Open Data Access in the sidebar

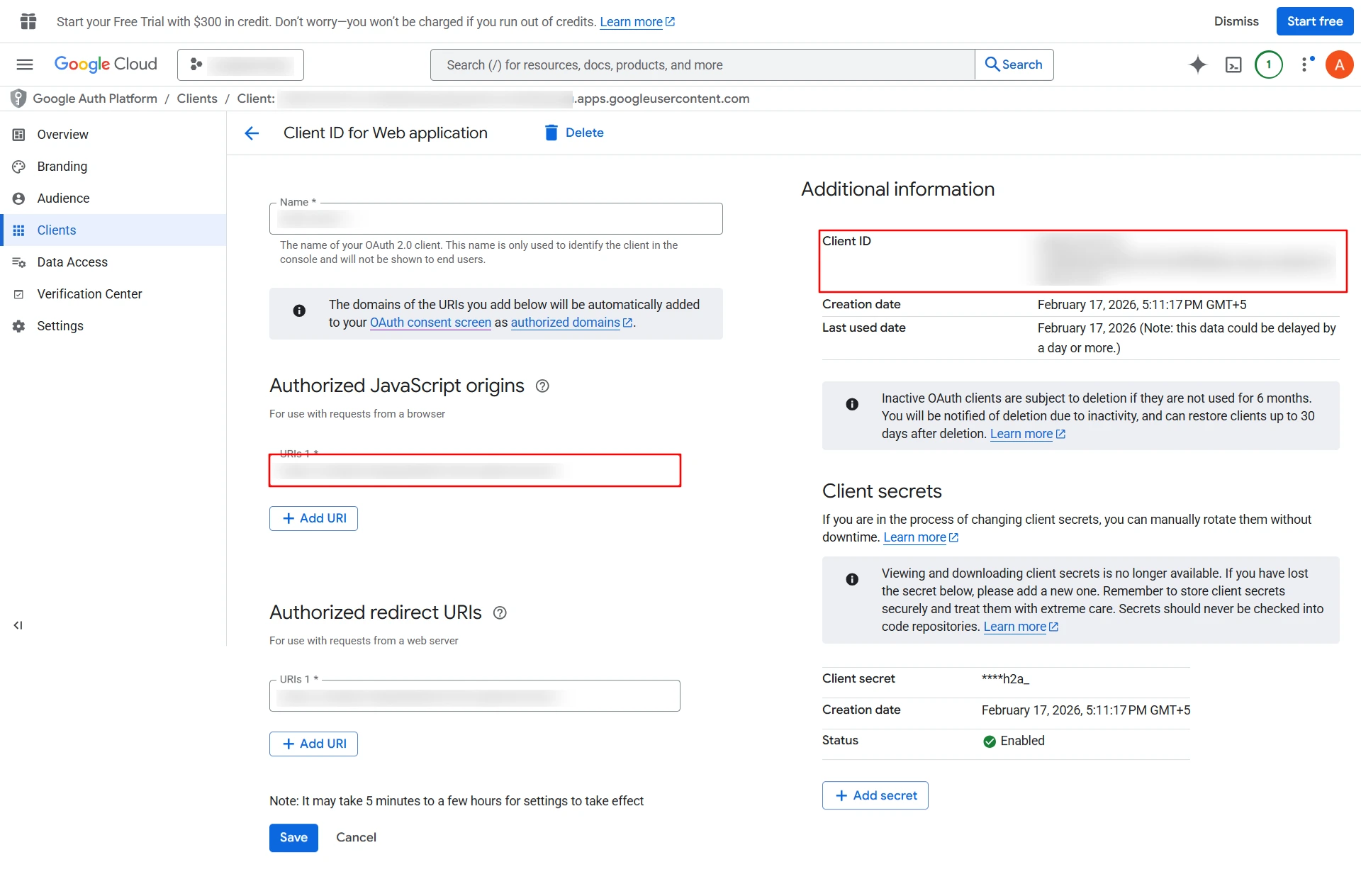[x=73, y=262]
